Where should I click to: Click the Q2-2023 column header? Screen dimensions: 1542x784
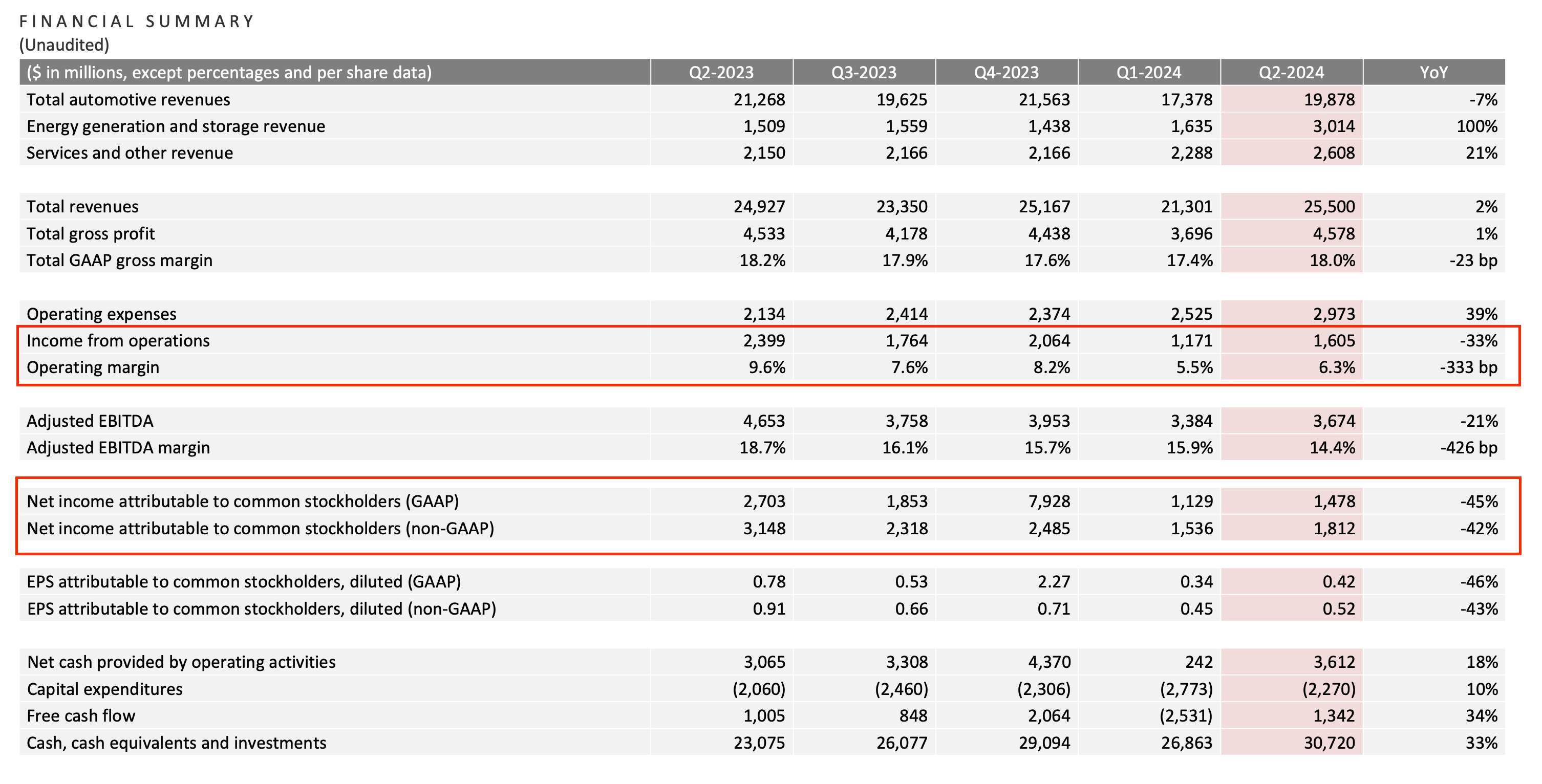[721, 73]
